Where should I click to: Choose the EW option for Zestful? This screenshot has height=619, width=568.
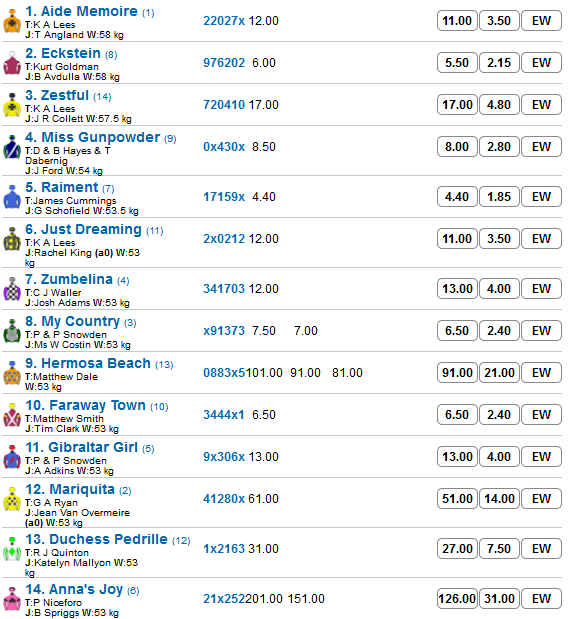pyautogui.click(x=541, y=105)
